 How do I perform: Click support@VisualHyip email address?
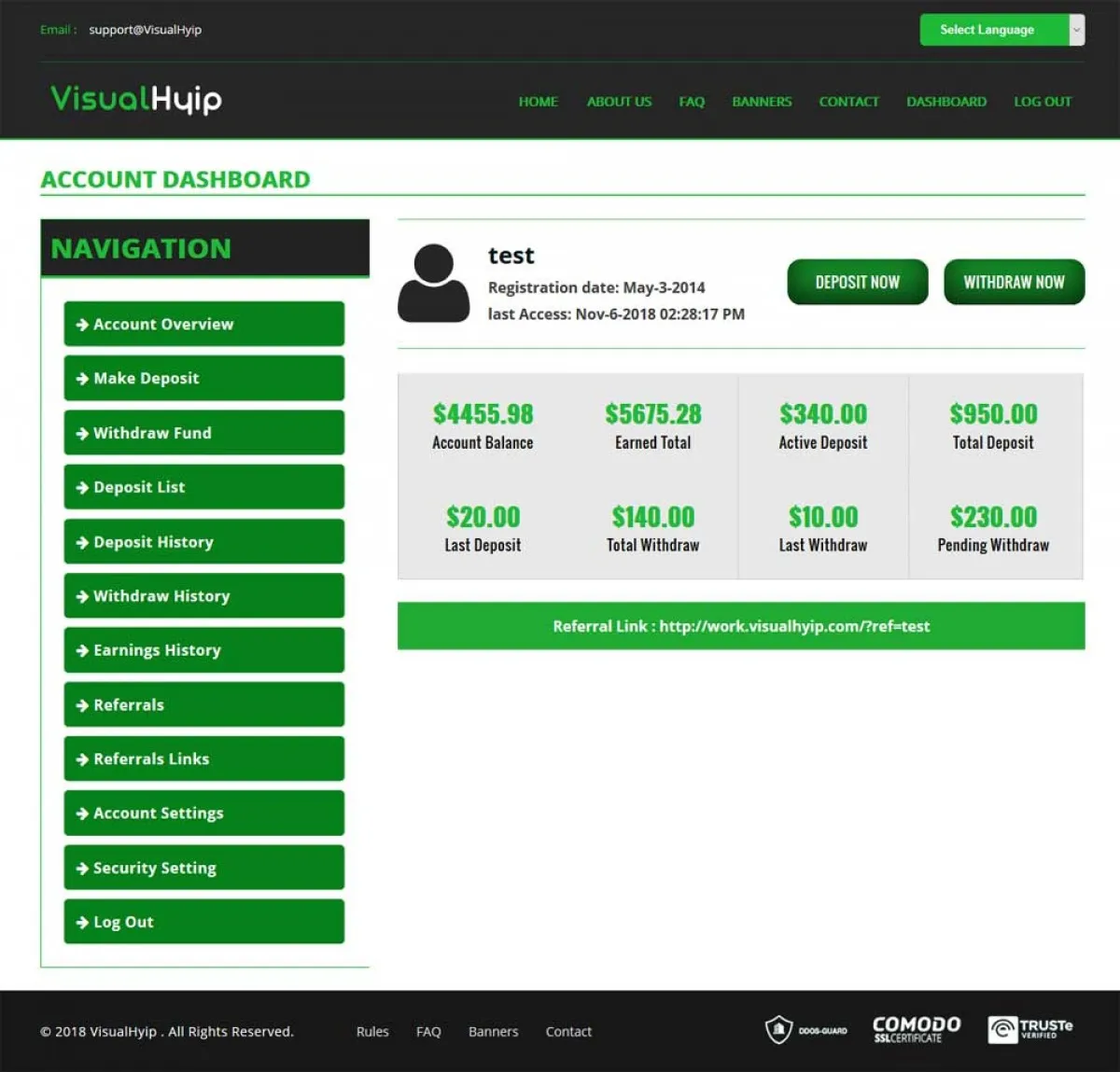click(x=145, y=30)
